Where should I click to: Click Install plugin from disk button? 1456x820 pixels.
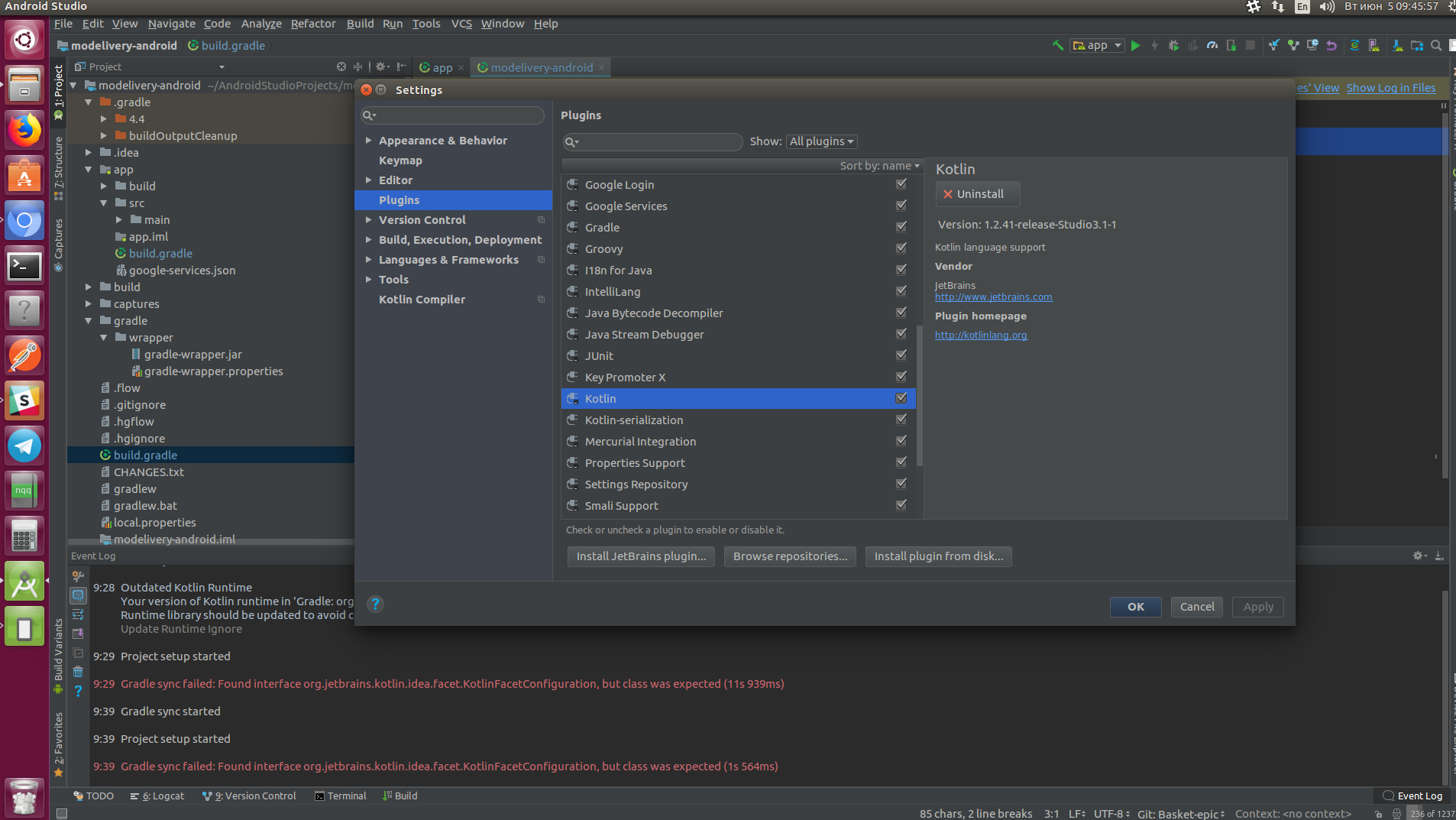coord(938,556)
